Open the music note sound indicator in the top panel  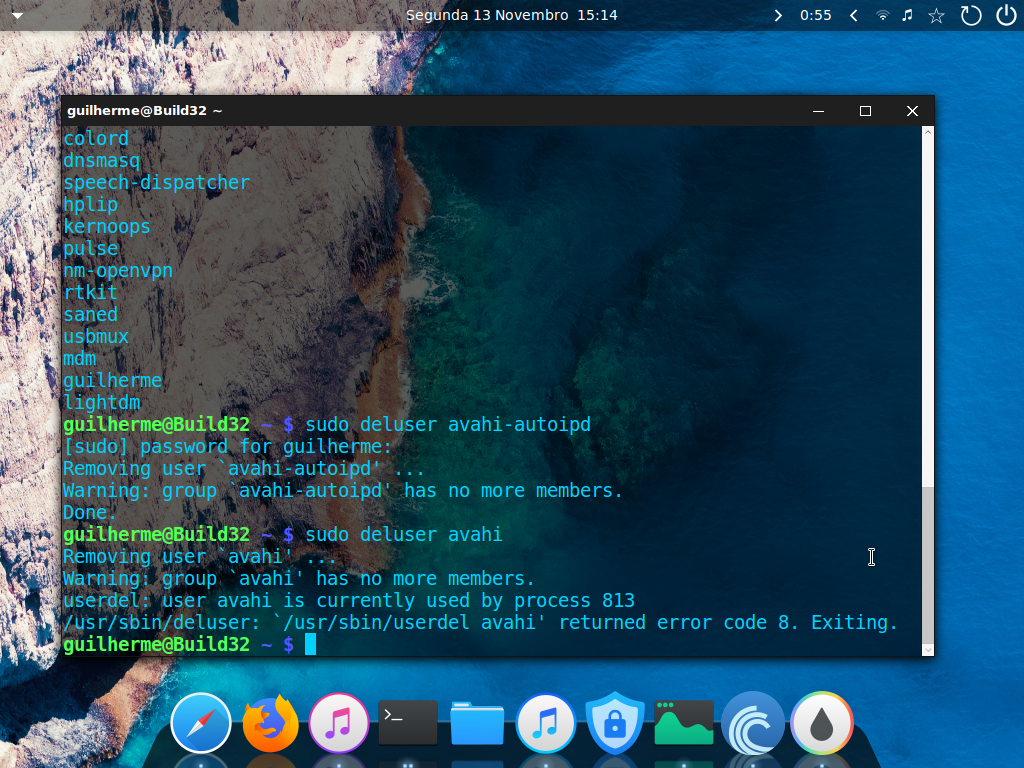click(x=907, y=15)
